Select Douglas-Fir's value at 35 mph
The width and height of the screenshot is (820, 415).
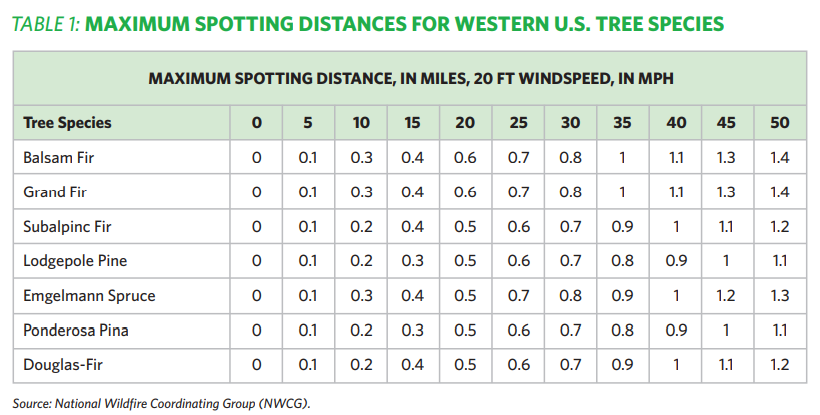(x=622, y=366)
